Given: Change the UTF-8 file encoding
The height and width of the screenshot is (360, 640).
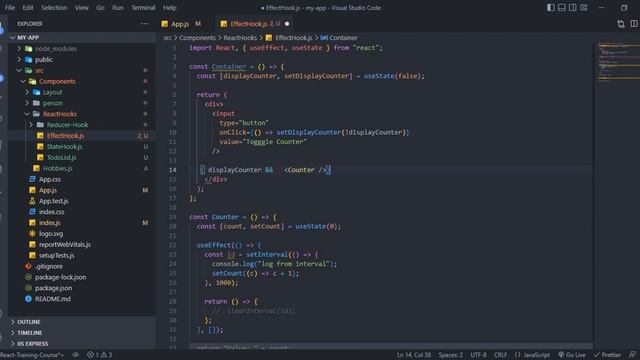Looking at the screenshot, I should 478,355.
